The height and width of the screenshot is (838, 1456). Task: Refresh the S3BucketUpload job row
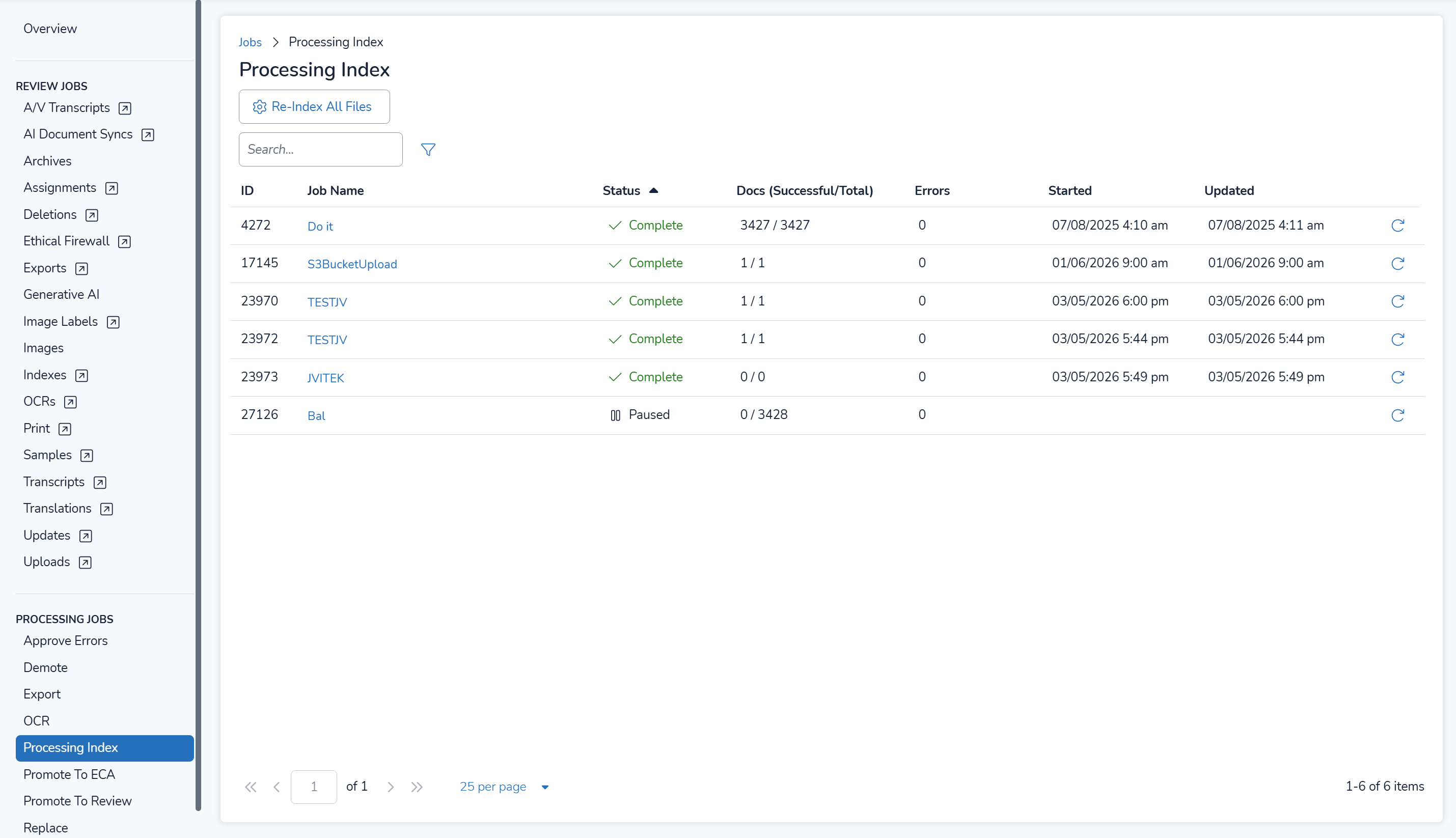click(x=1397, y=264)
